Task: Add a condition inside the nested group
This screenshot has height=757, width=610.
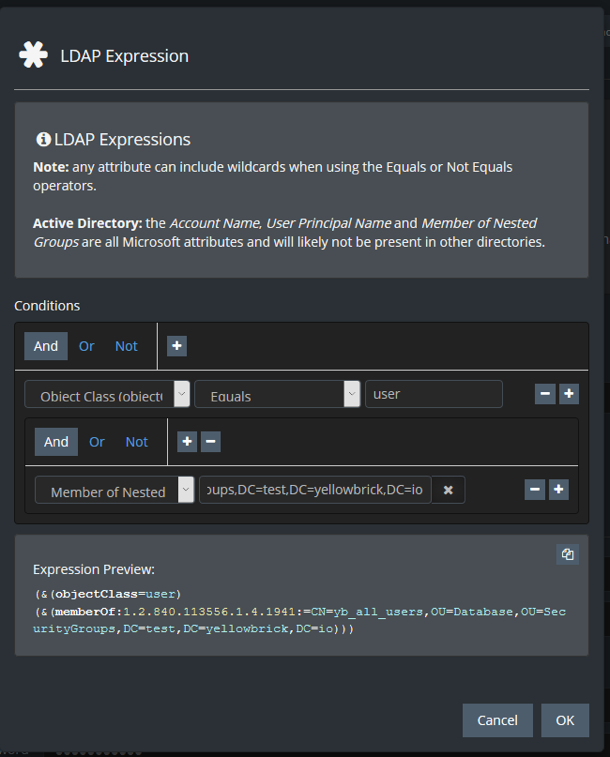Action: 187,441
